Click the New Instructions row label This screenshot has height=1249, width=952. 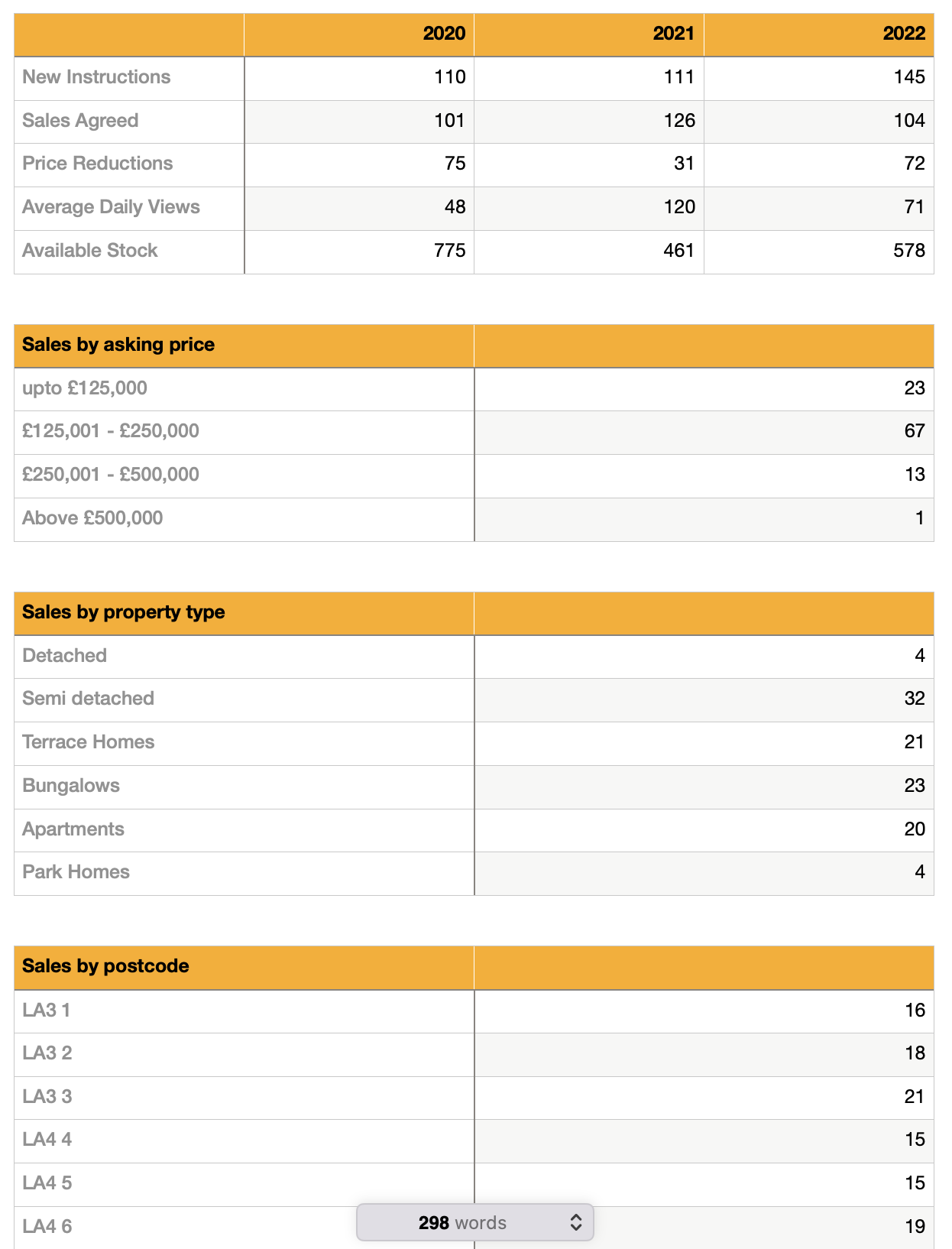[96, 77]
